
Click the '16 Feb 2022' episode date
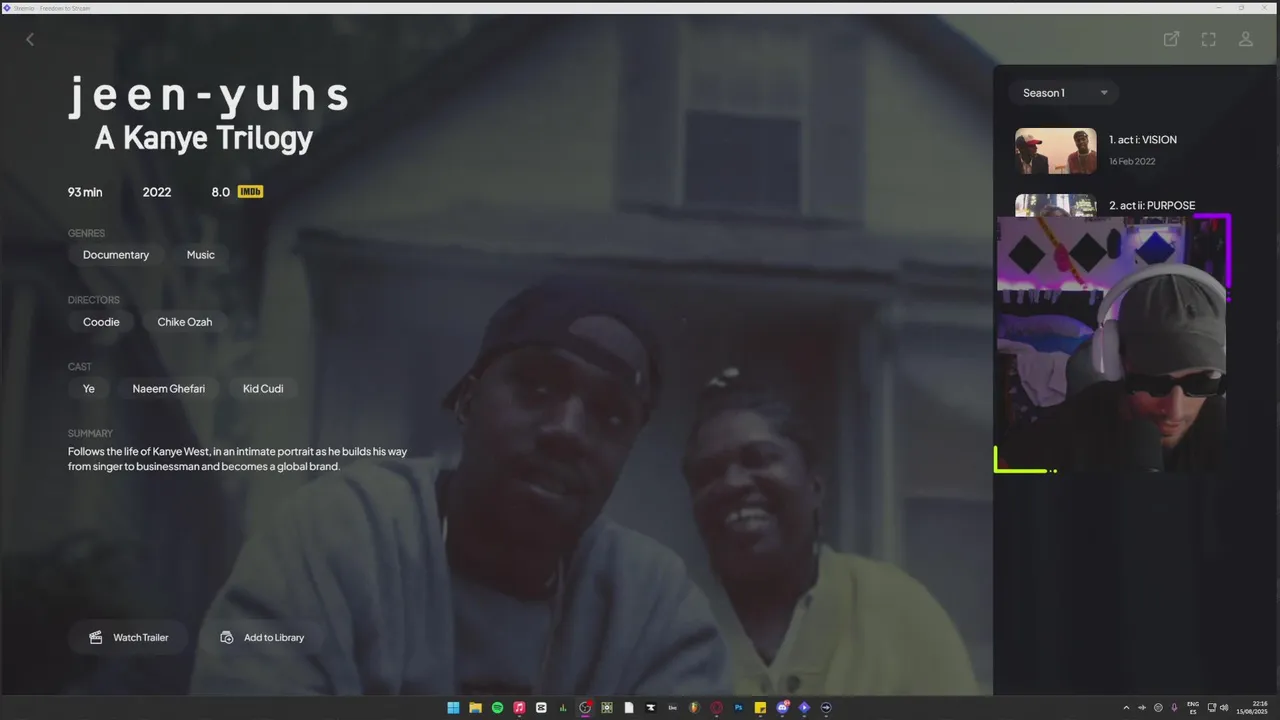click(x=1132, y=161)
